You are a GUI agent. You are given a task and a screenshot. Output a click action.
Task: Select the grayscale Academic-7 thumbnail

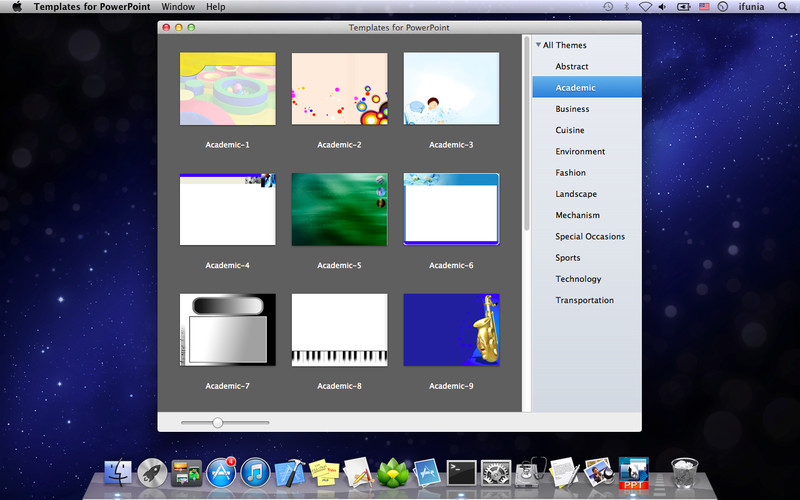(x=228, y=330)
